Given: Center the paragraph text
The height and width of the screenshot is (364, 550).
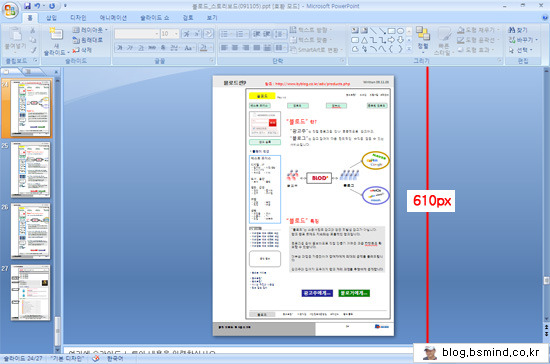Looking at the screenshot, I should point(235,47).
